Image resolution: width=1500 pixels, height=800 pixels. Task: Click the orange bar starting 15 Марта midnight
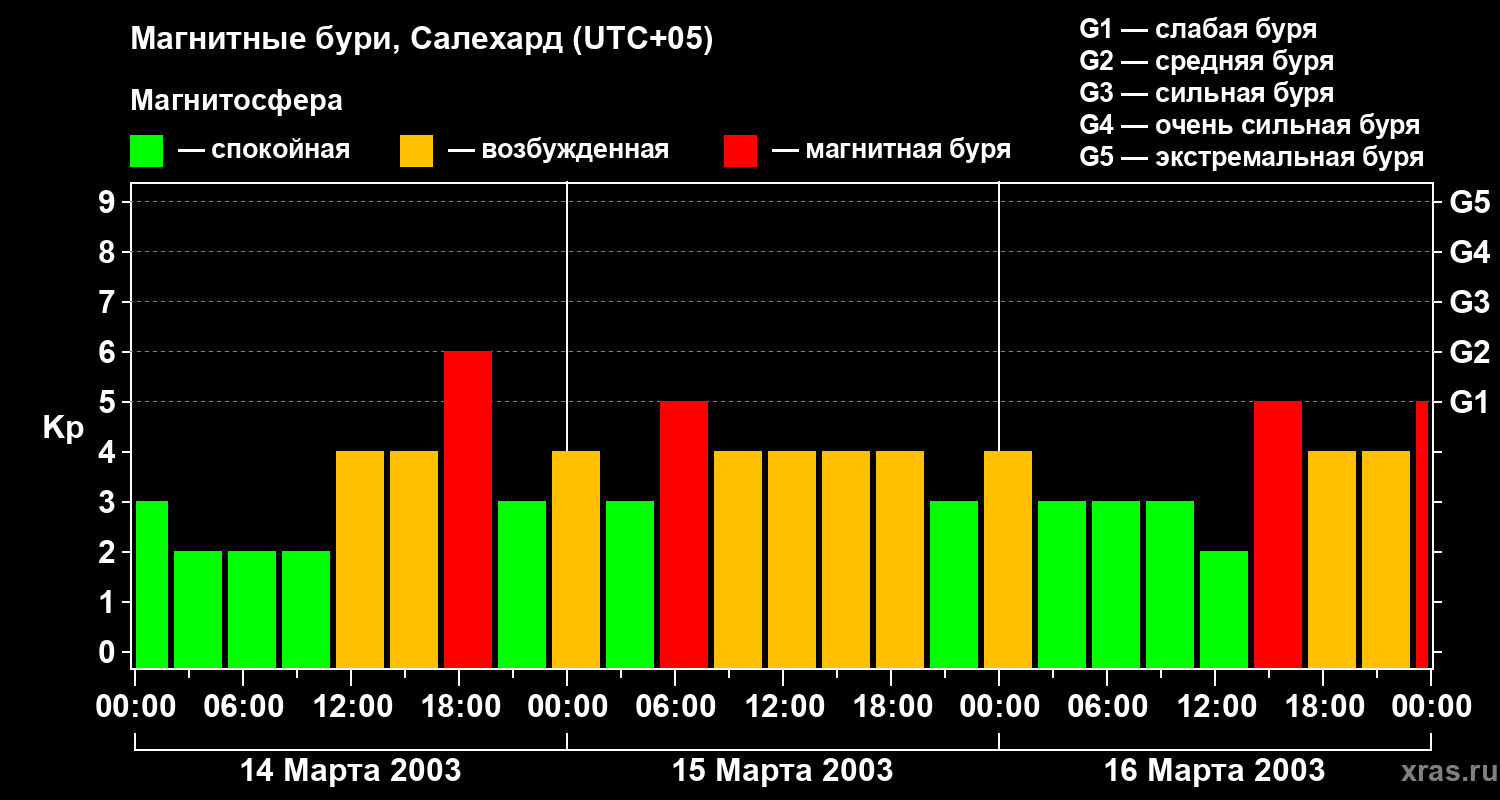tap(576, 560)
